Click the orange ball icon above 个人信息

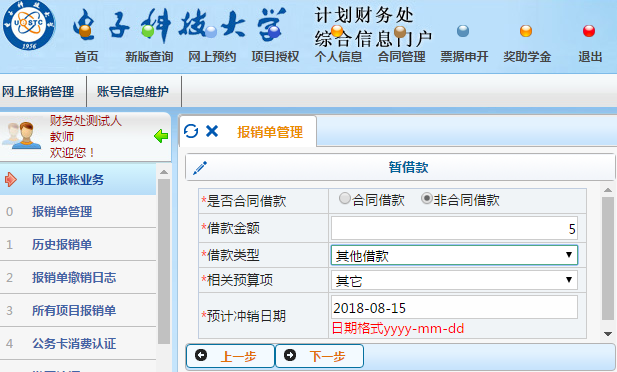click(x=337, y=31)
